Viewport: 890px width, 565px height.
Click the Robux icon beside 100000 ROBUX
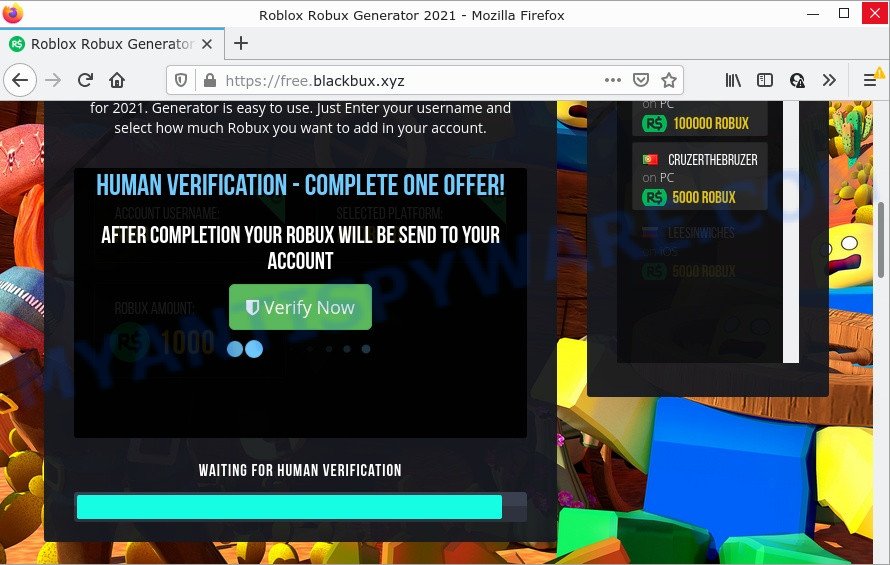654,123
